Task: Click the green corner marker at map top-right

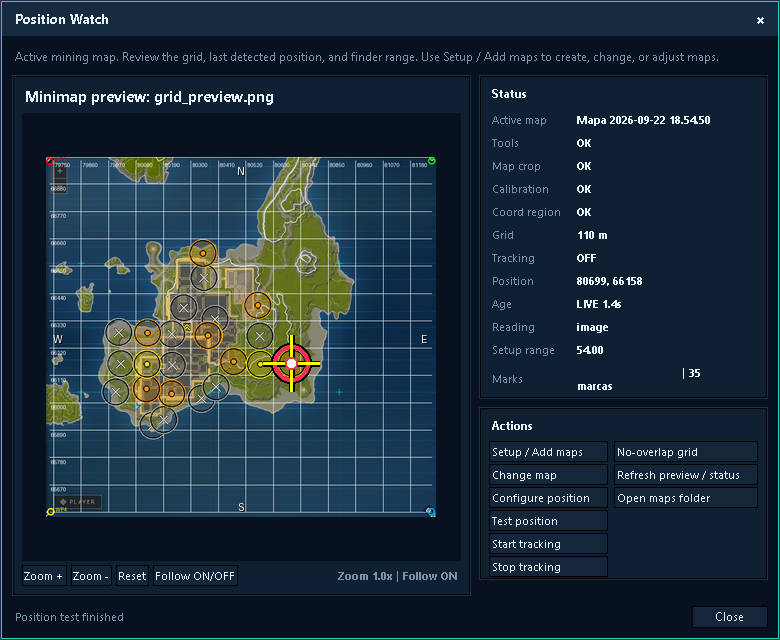Action: pyautogui.click(x=432, y=161)
